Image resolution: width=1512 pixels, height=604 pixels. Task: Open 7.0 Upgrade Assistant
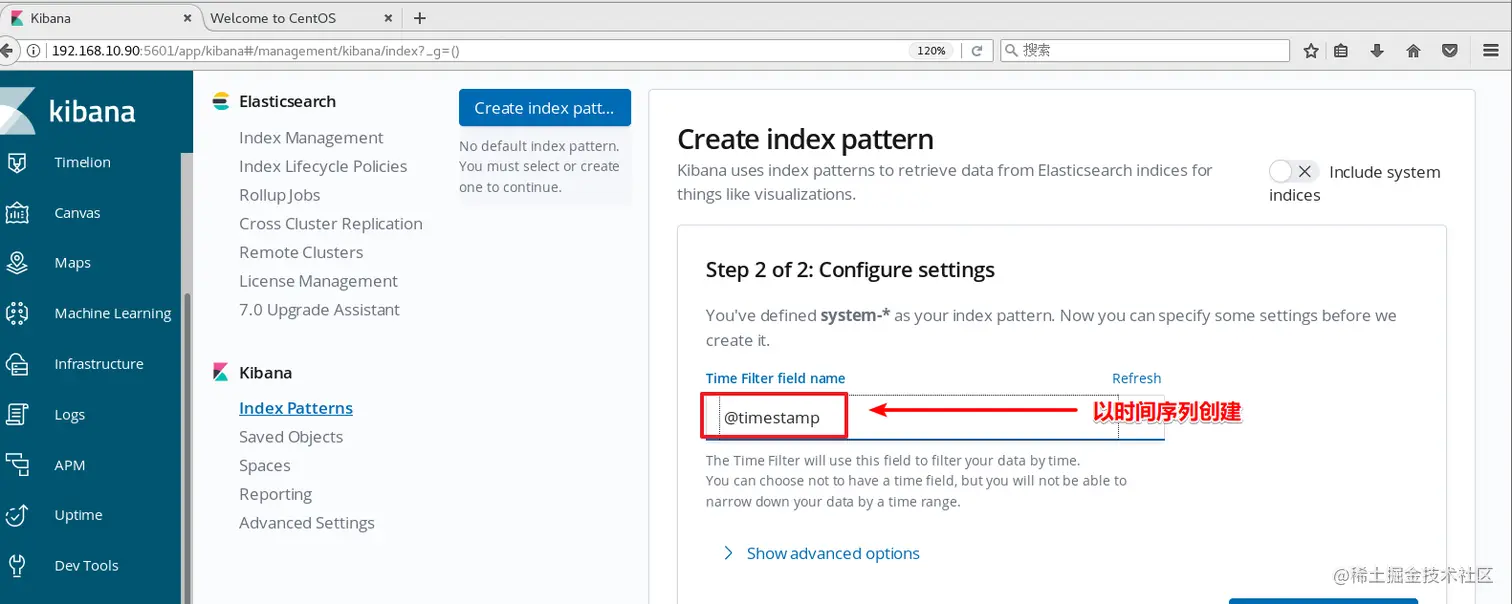(319, 310)
